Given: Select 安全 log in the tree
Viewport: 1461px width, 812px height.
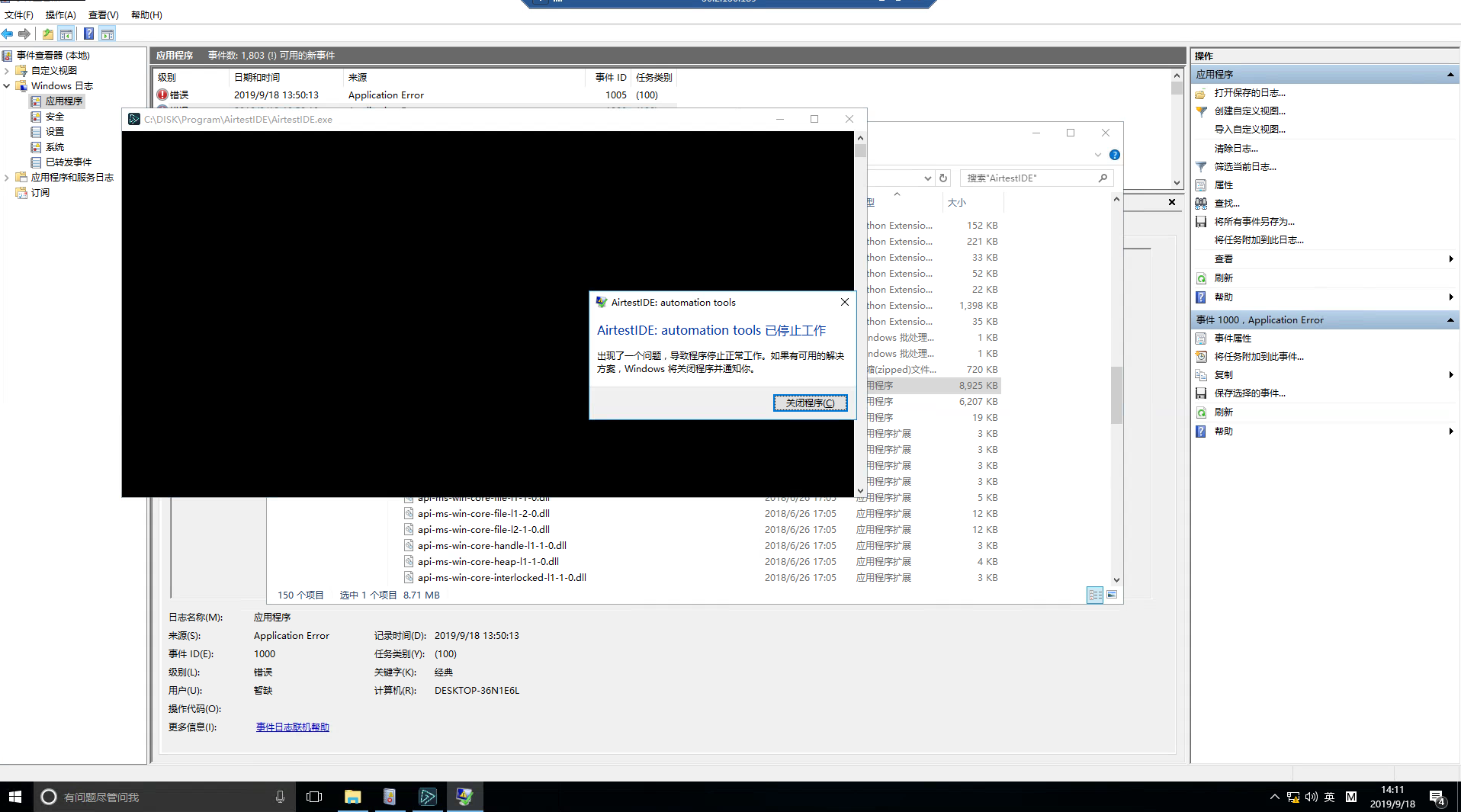Looking at the screenshot, I should [x=55, y=117].
